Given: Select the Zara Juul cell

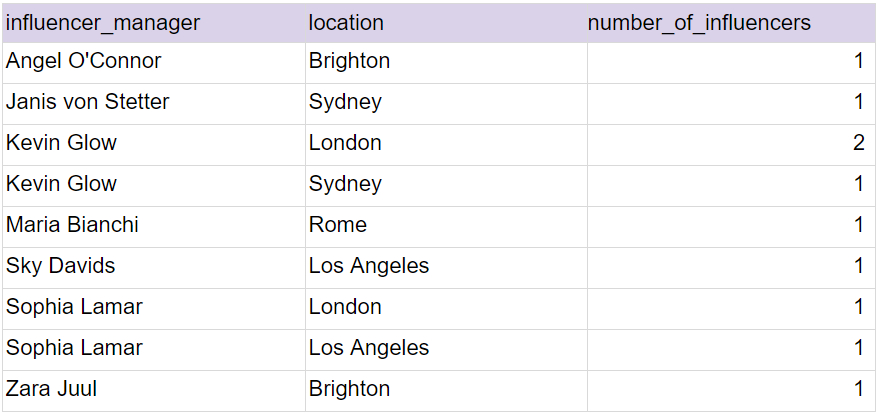Looking at the screenshot, I should (x=51, y=389).
